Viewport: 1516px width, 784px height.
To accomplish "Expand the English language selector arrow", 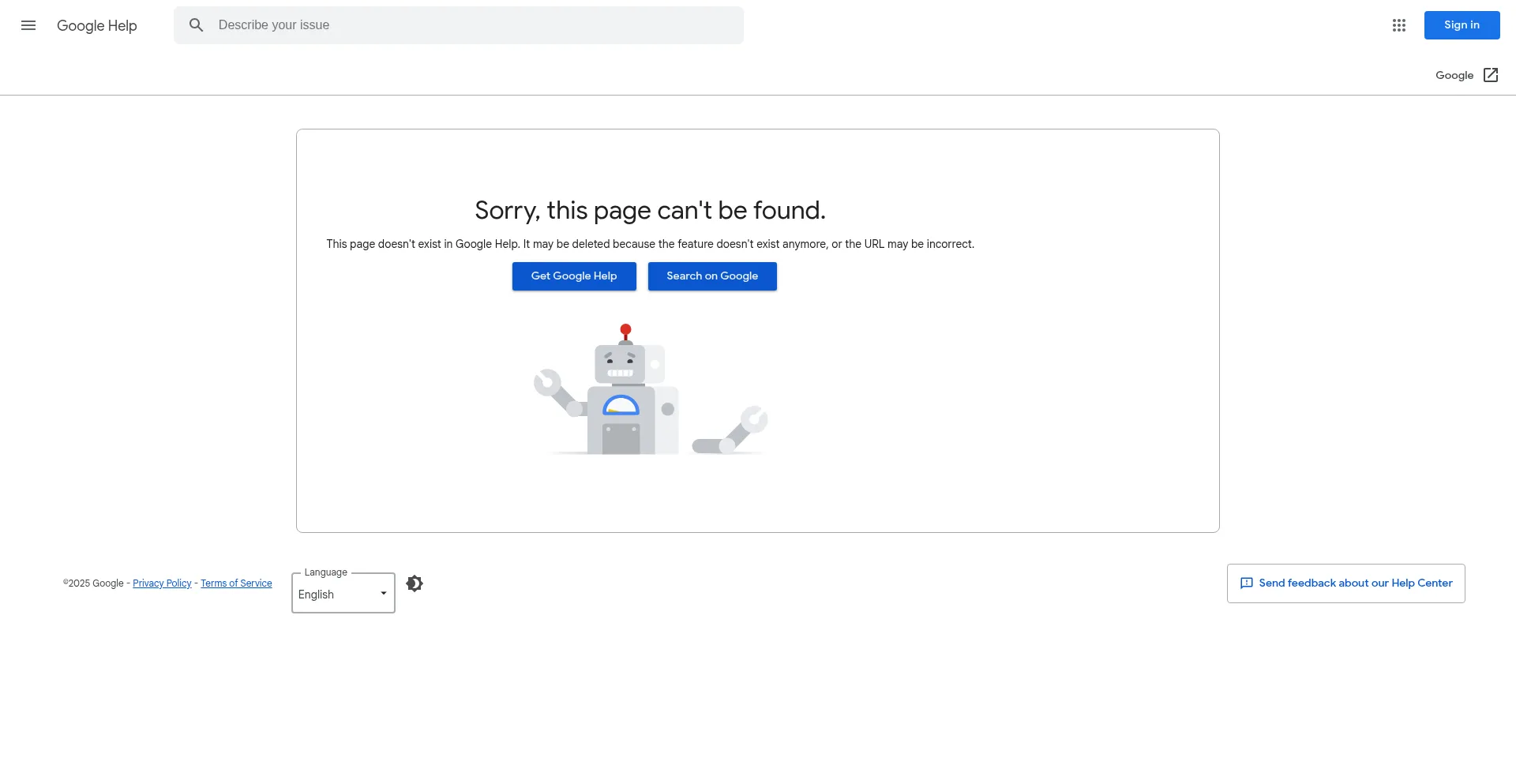I will (x=384, y=593).
